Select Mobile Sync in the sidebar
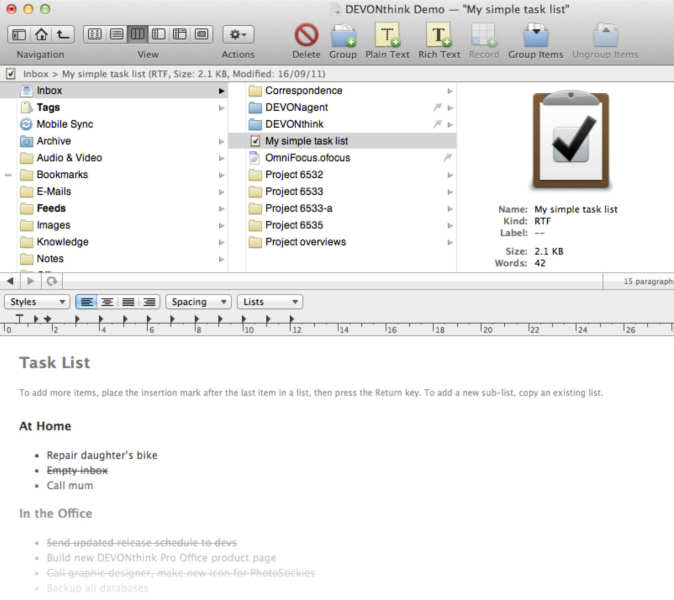The width and height of the screenshot is (674, 600). pos(114,124)
